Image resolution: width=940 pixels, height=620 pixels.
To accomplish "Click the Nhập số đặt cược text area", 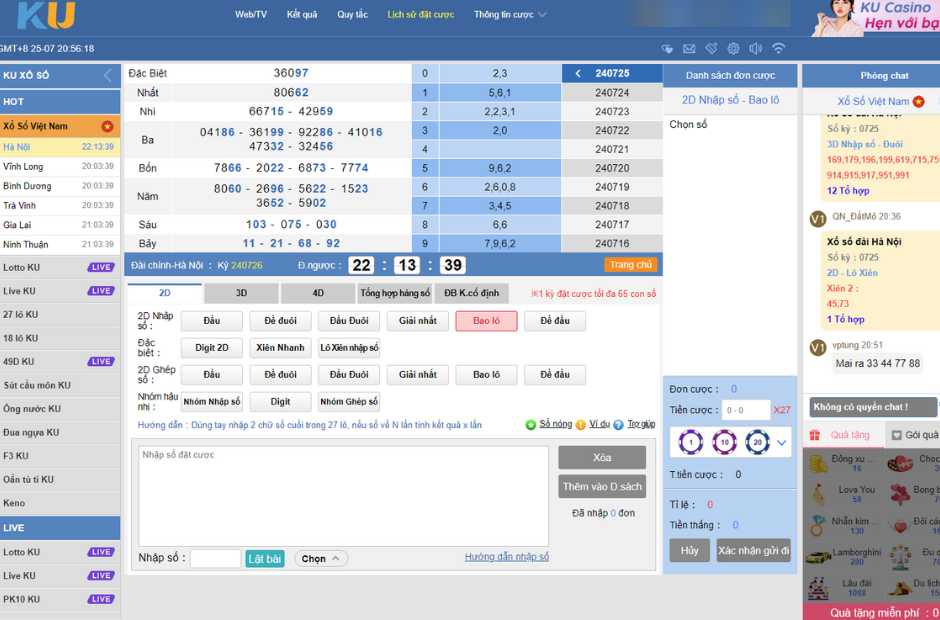I will (344, 496).
